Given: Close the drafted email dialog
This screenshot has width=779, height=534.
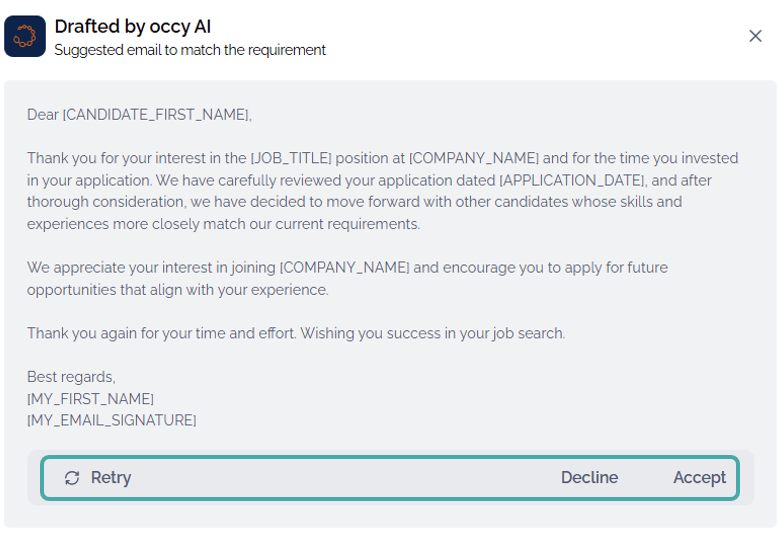Looking at the screenshot, I should click(x=755, y=36).
